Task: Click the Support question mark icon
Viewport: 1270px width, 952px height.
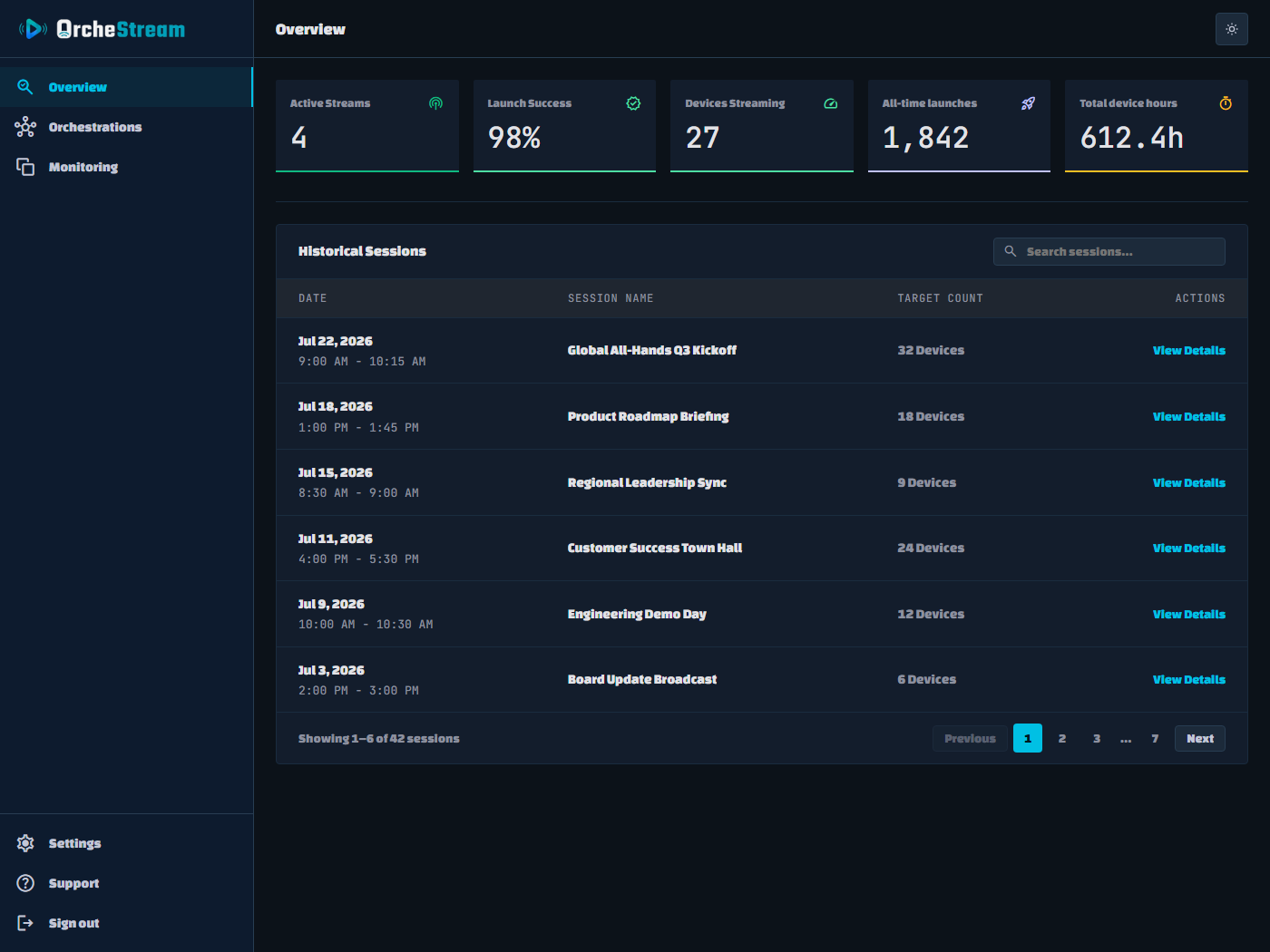Action: (x=25, y=883)
